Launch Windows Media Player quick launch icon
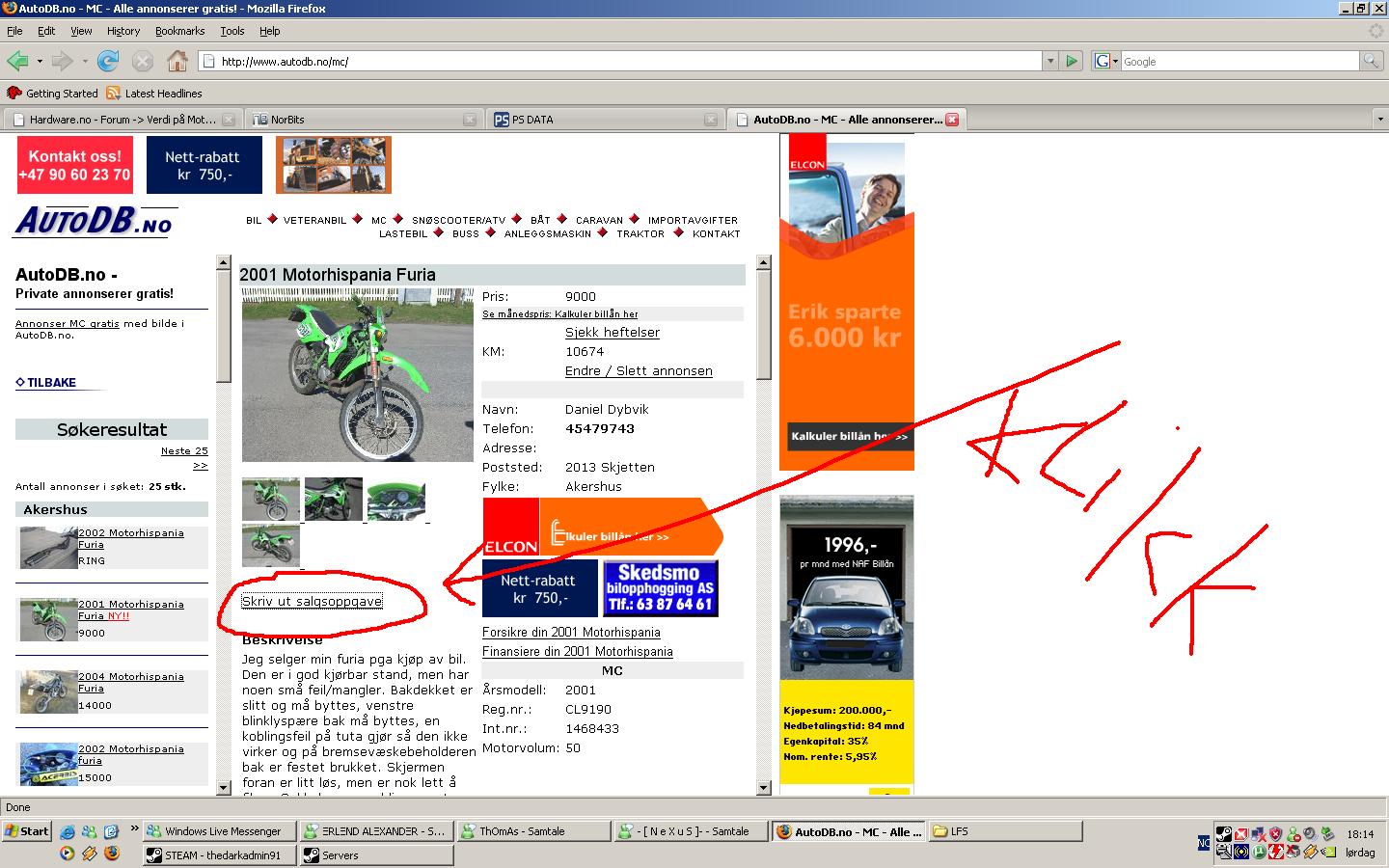The height and width of the screenshot is (868, 1389). [67, 853]
